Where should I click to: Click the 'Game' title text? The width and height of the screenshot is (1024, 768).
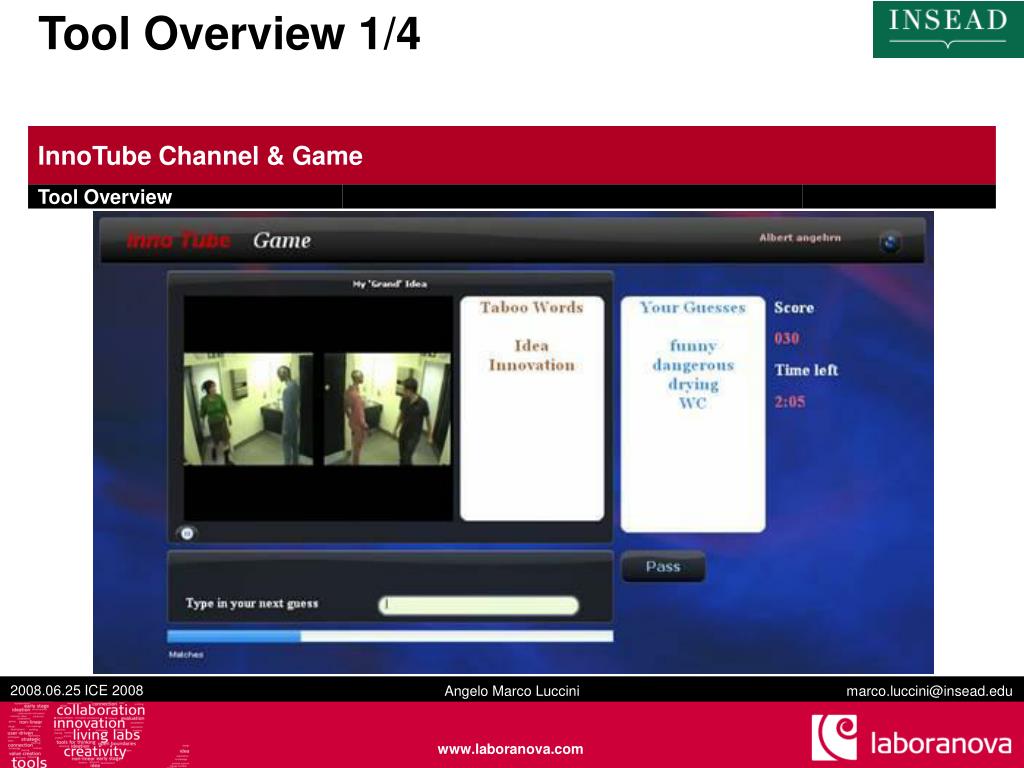click(282, 240)
